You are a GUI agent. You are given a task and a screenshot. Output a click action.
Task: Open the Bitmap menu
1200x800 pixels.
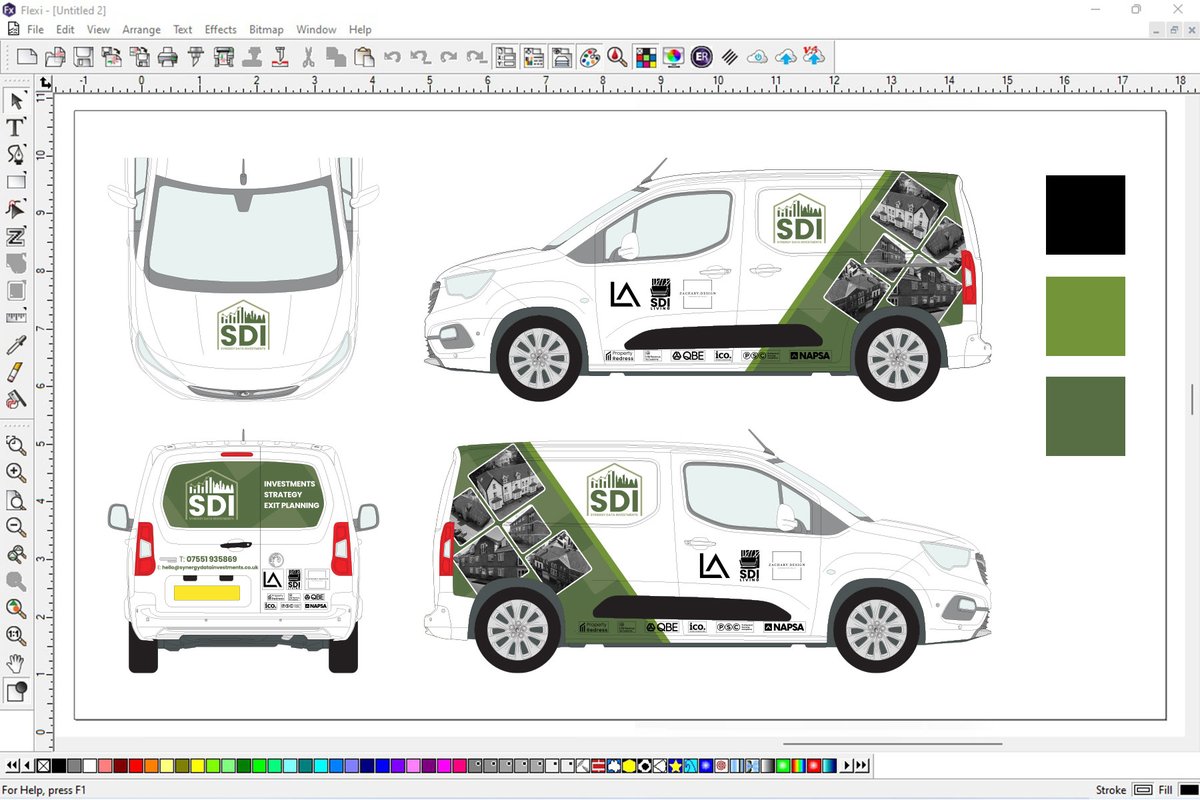point(266,30)
